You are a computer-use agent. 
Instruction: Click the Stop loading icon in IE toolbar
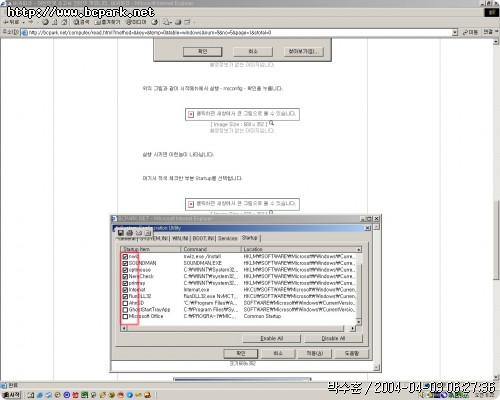(x=46, y=22)
